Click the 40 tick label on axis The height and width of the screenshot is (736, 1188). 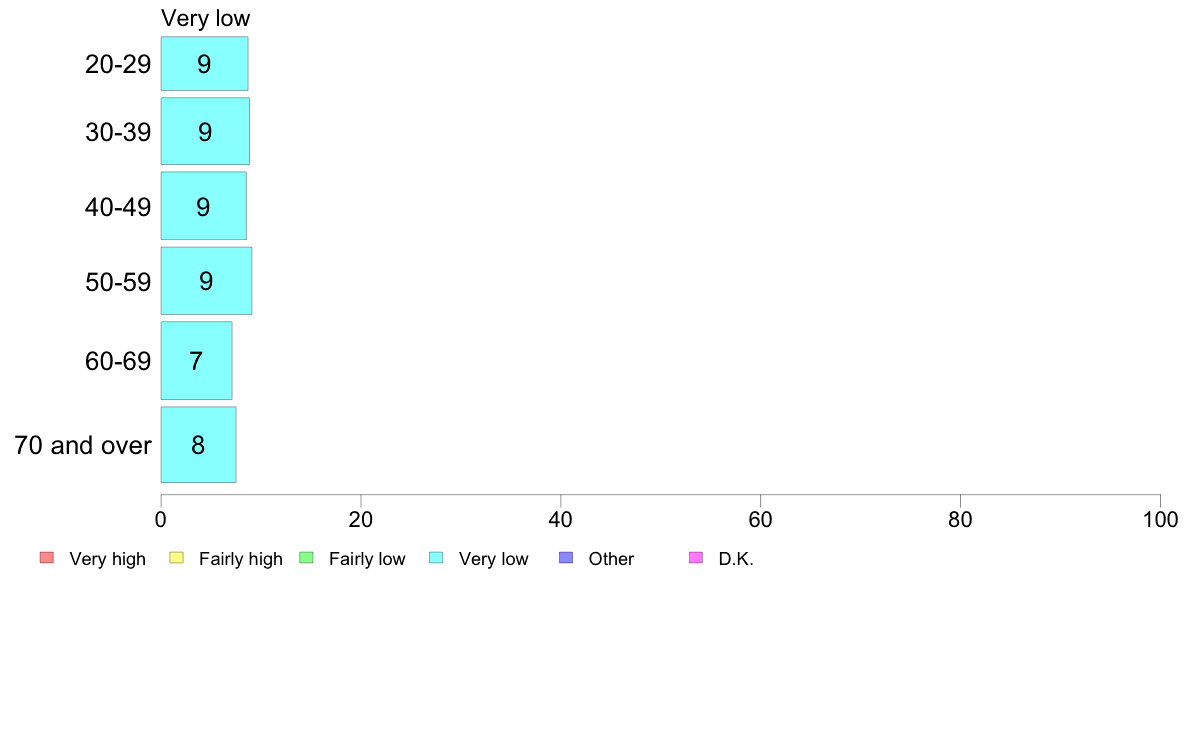tap(560, 519)
